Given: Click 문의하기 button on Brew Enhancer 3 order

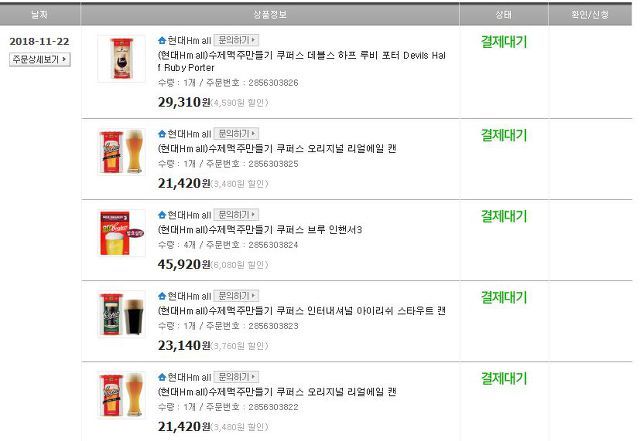Looking at the screenshot, I should tap(236, 214).
